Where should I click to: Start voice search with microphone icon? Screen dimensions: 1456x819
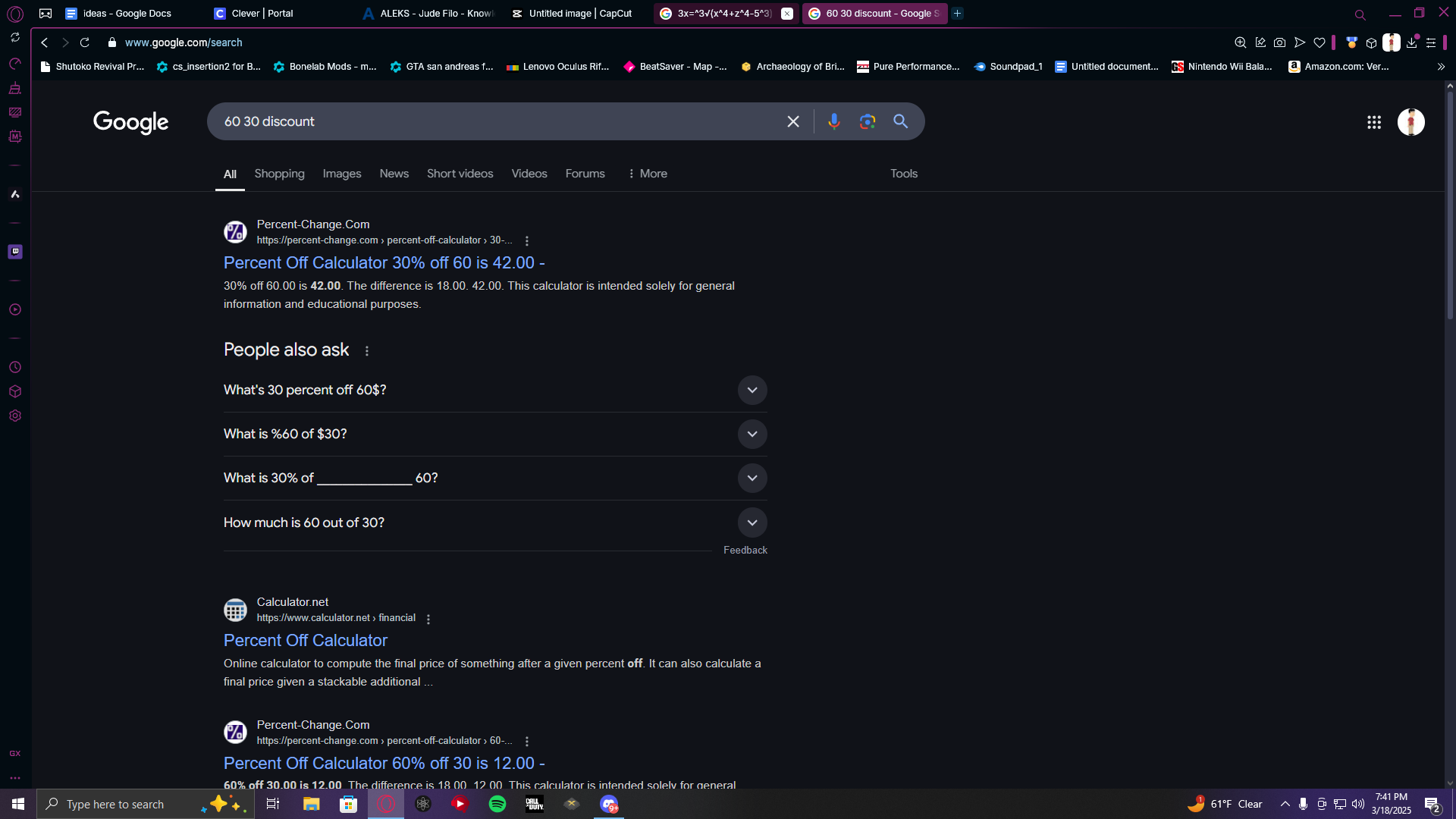(834, 121)
